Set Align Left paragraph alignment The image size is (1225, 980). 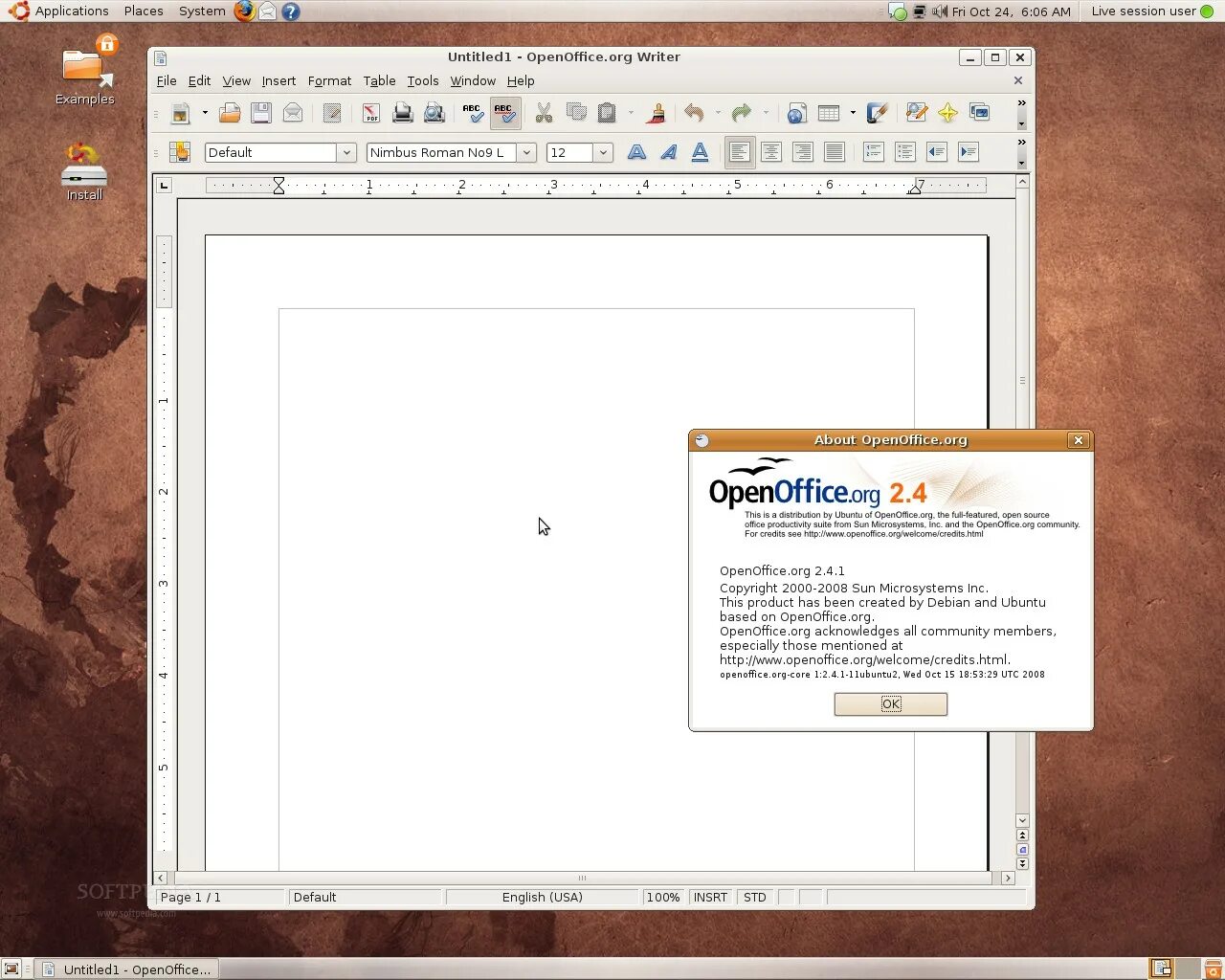(739, 152)
